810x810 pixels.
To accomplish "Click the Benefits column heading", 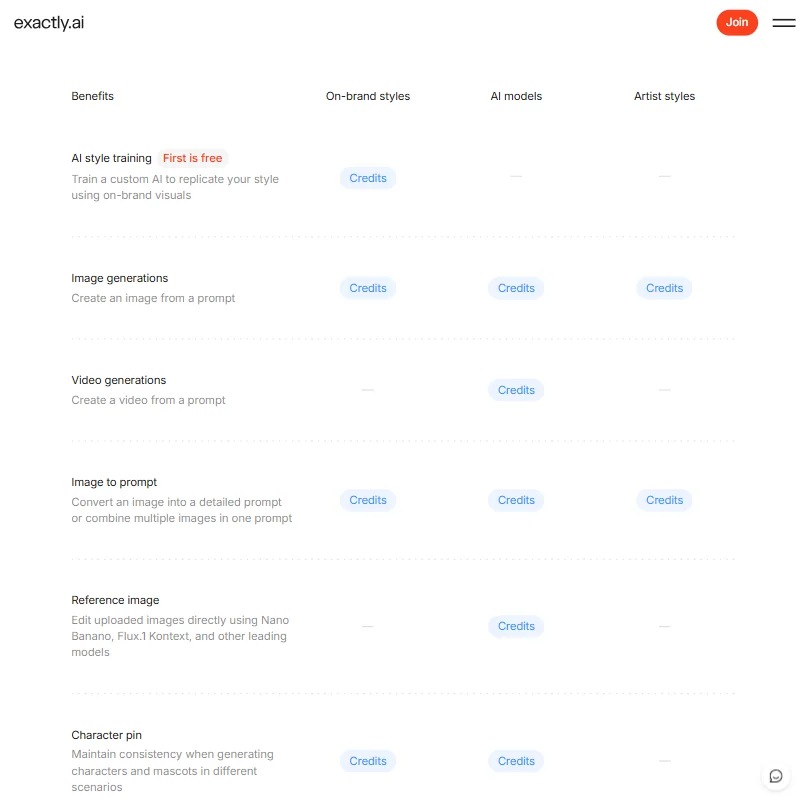I will coord(92,96).
